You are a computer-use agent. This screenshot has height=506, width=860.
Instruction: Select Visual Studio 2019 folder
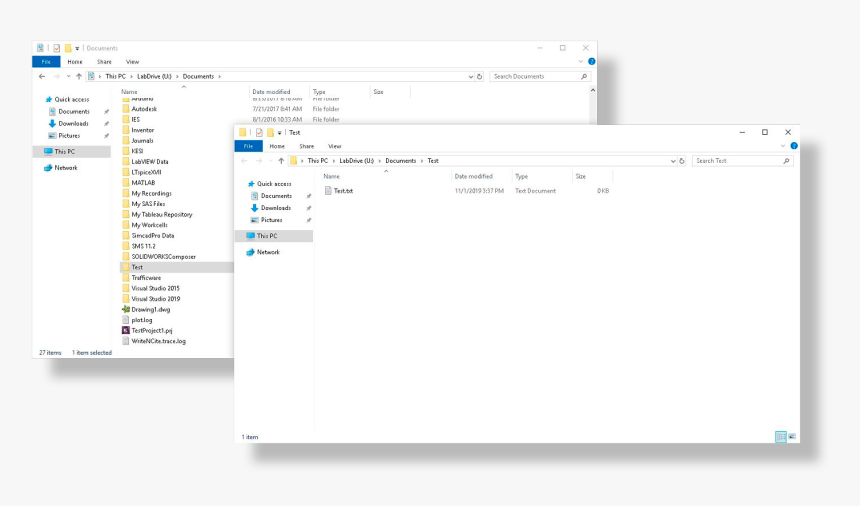pos(155,299)
